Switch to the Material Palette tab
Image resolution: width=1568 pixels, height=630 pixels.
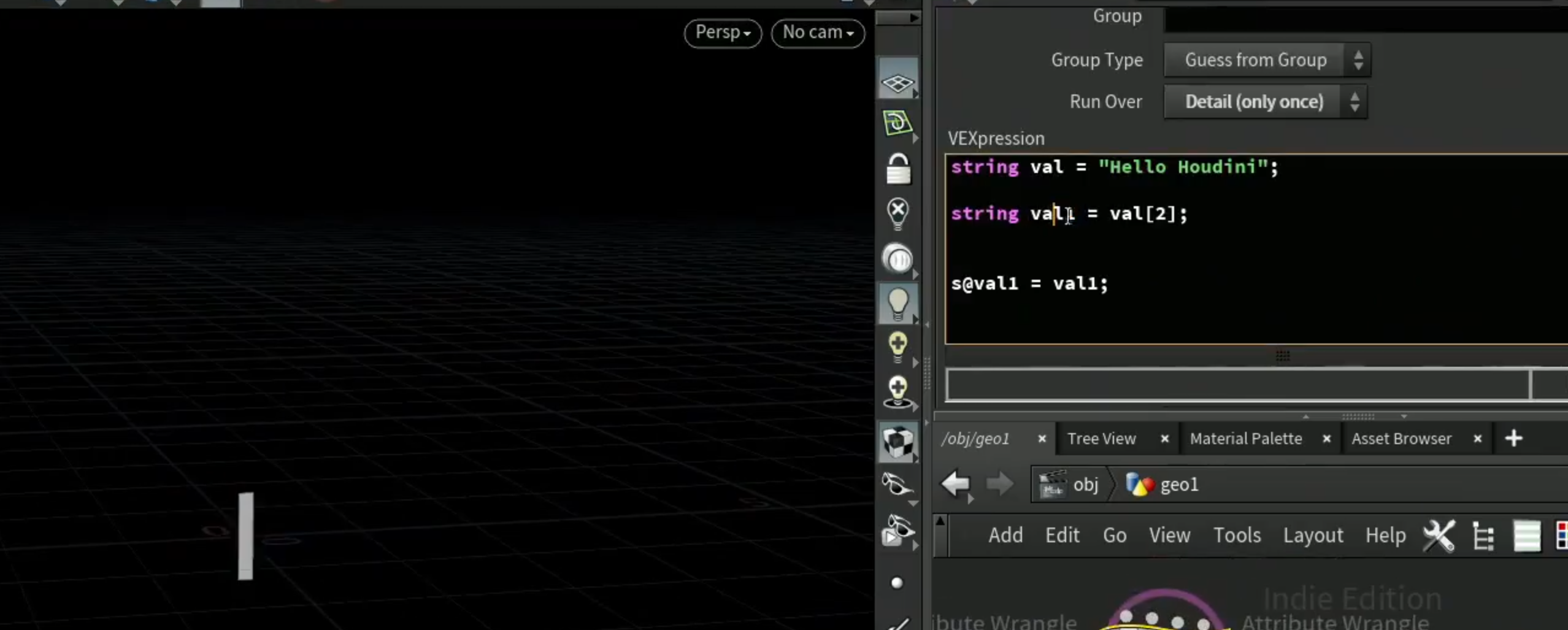pyautogui.click(x=1245, y=439)
